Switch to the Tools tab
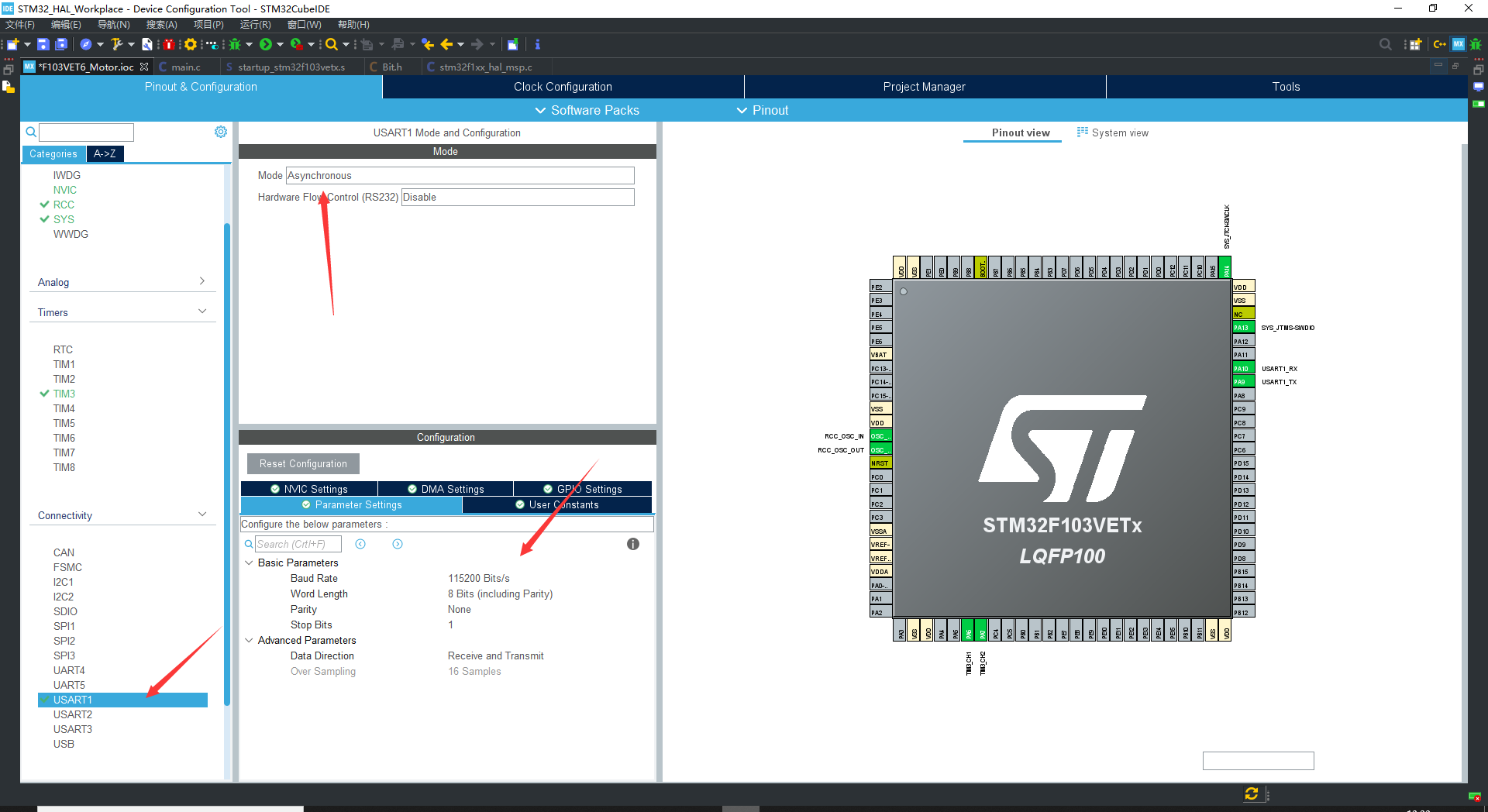This screenshot has width=1488, height=812. pyautogui.click(x=1286, y=87)
